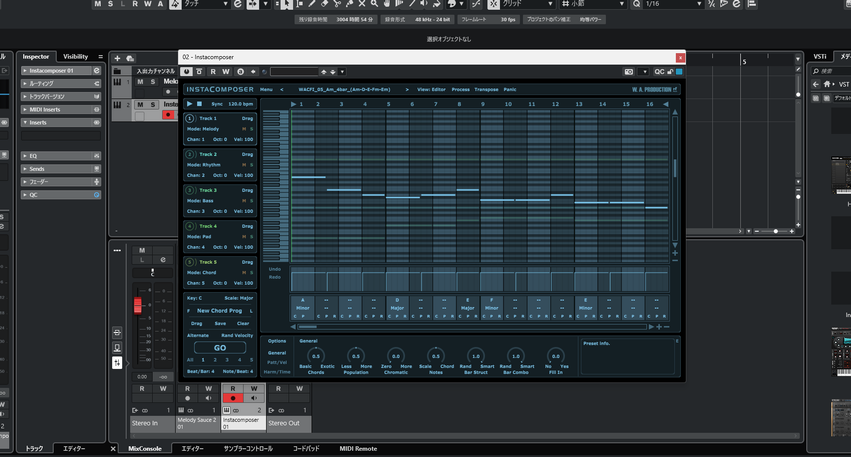Click the Panic button
The height and width of the screenshot is (457, 851).
pyautogui.click(x=510, y=90)
